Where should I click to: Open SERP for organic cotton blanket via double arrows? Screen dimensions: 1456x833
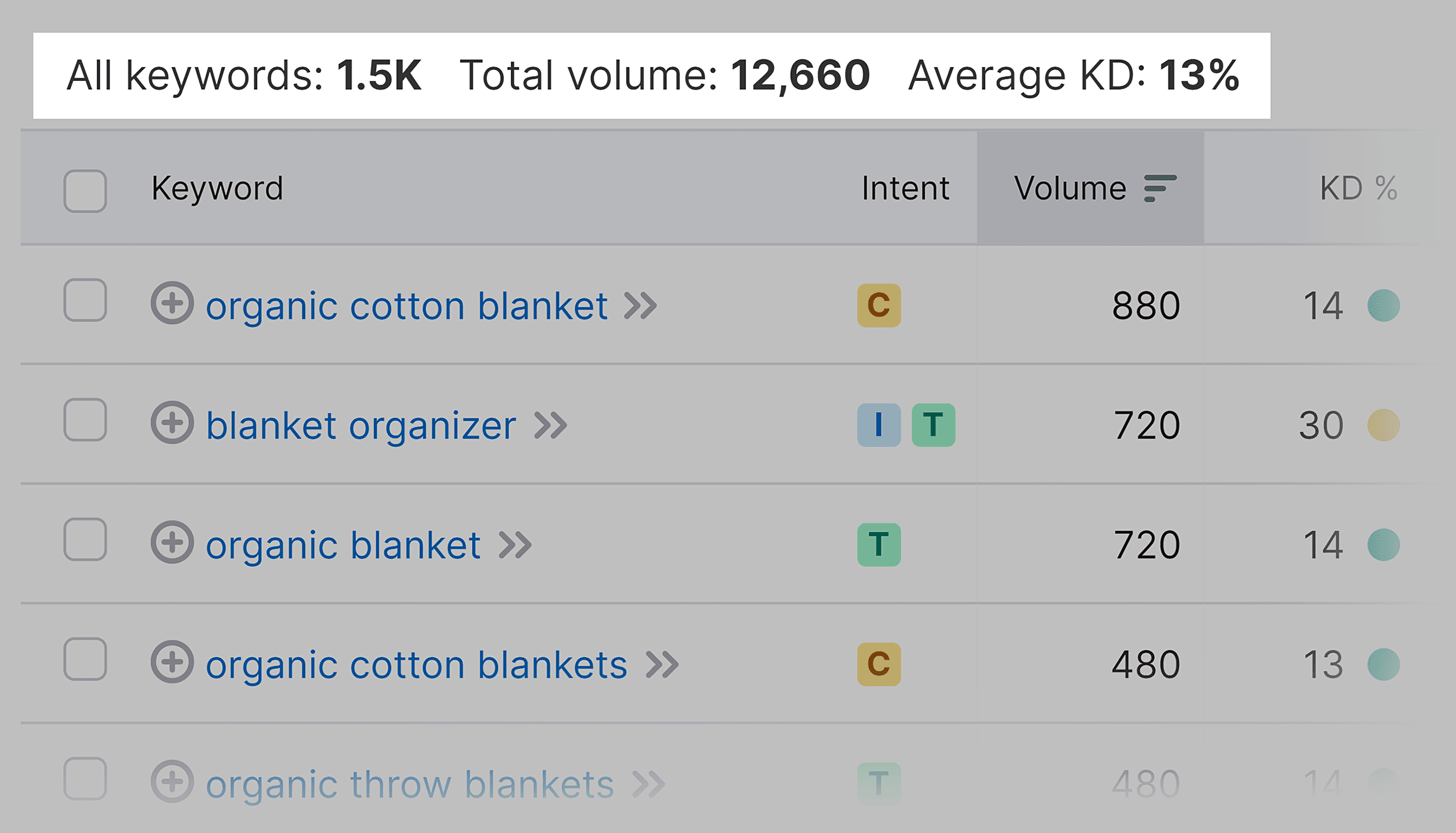(x=641, y=304)
